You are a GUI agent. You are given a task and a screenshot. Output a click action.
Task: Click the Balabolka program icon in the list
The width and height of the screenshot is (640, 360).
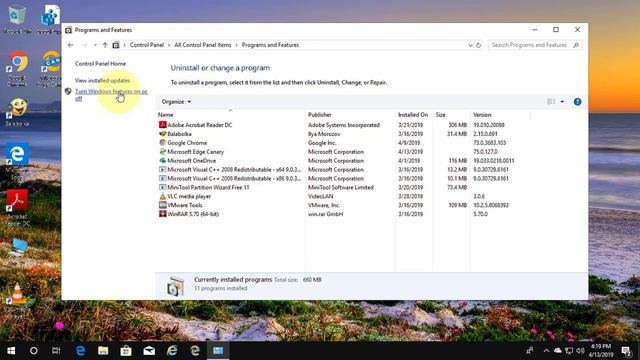pyautogui.click(x=162, y=134)
